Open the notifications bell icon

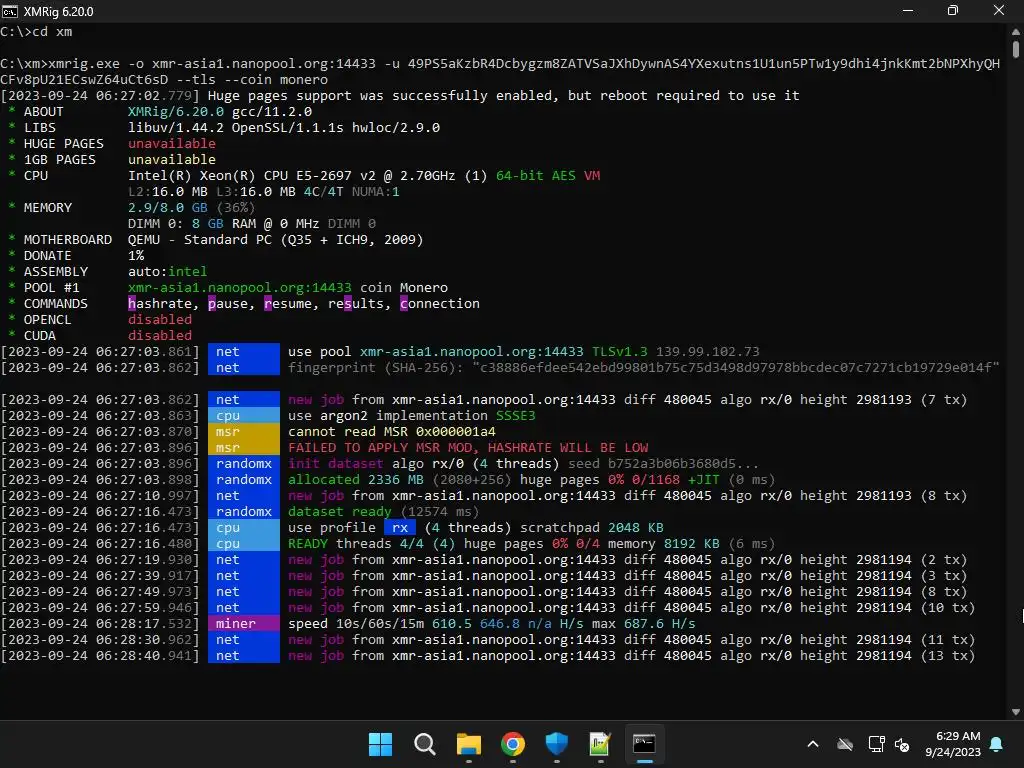[997, 744]
